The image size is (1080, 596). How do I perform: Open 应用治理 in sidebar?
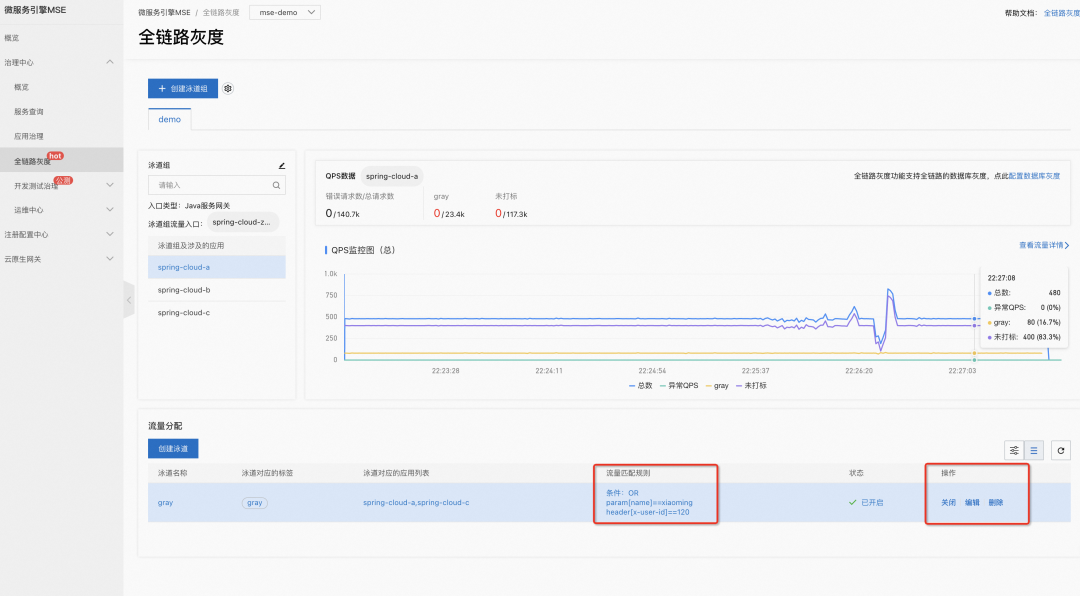(x=29, y=136)
